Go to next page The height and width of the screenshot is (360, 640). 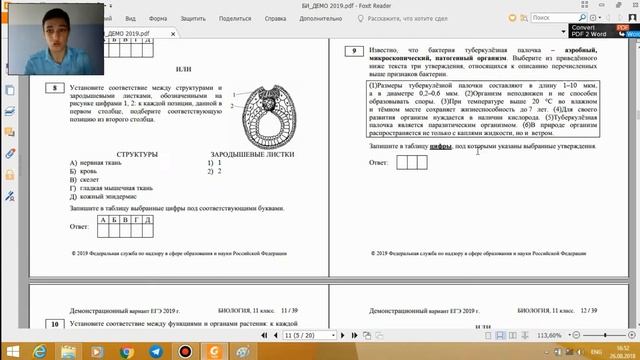point(342,335)
